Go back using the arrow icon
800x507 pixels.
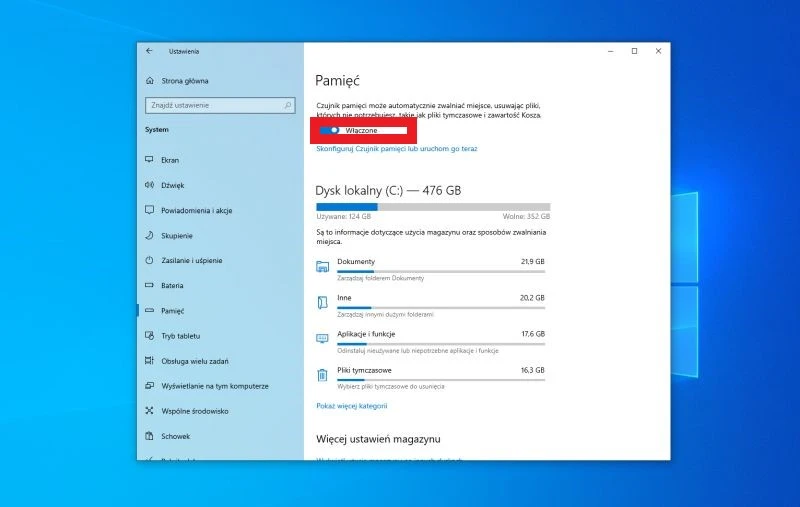(x=149, y=51)
